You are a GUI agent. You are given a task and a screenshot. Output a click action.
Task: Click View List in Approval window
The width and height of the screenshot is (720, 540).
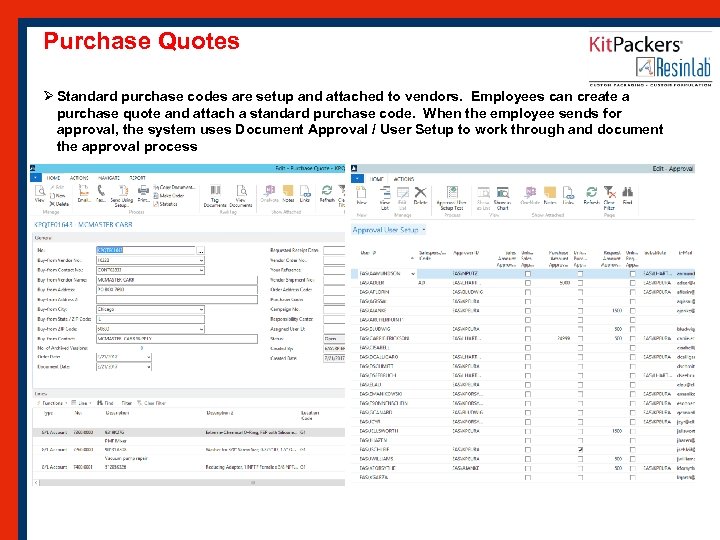pyautogui.click(x=385, y=197)
